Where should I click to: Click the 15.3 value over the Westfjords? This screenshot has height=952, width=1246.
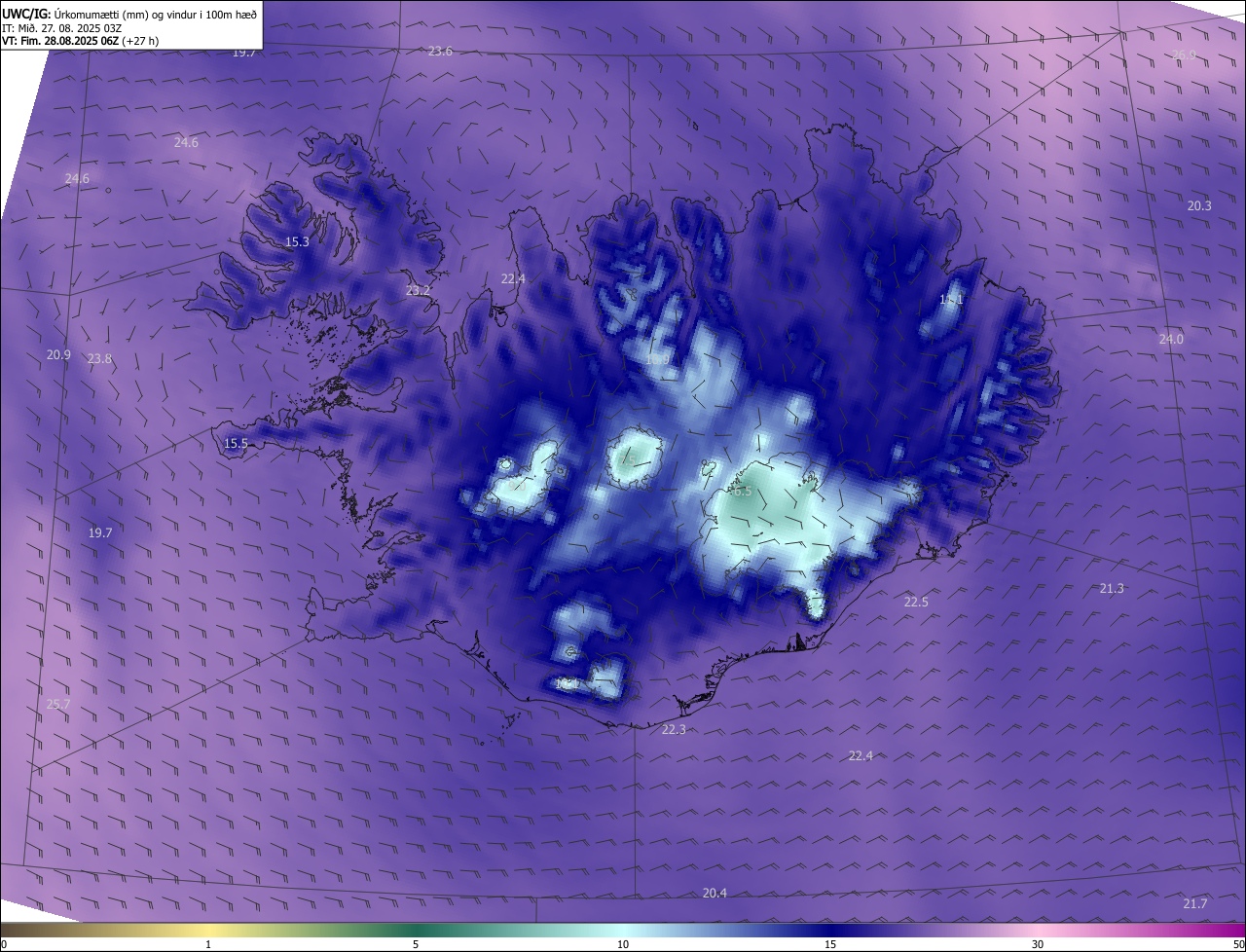pyautogui.click(x=297, y=241)
